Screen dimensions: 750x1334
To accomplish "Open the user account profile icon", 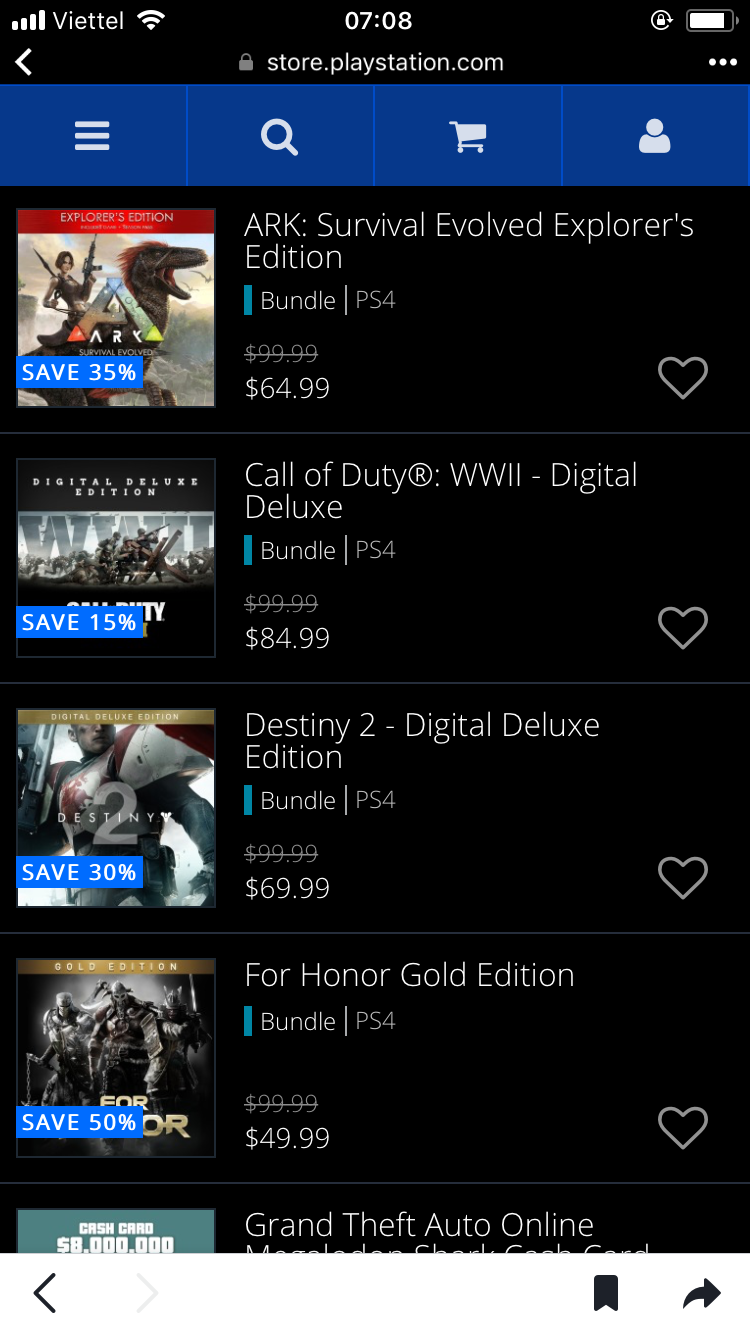I will (x=654, y=136).
